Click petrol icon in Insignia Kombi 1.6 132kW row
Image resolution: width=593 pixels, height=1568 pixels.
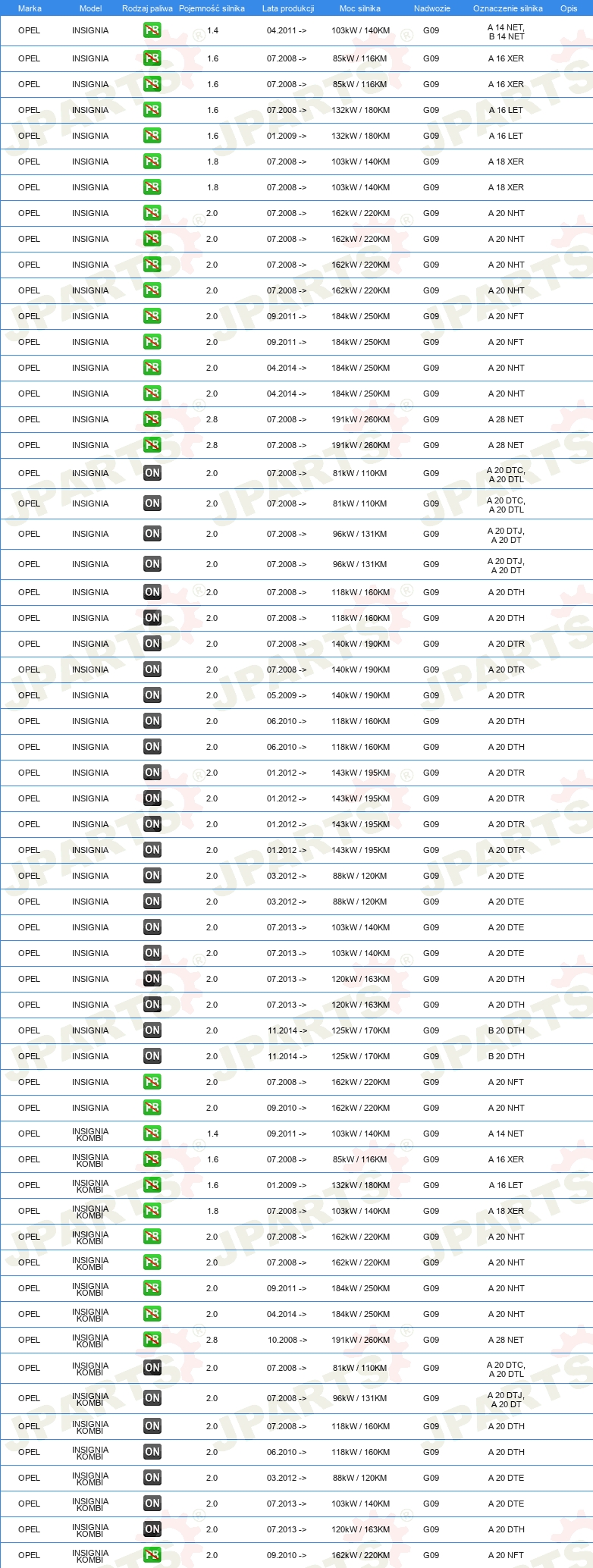(x=152, y=1185)
